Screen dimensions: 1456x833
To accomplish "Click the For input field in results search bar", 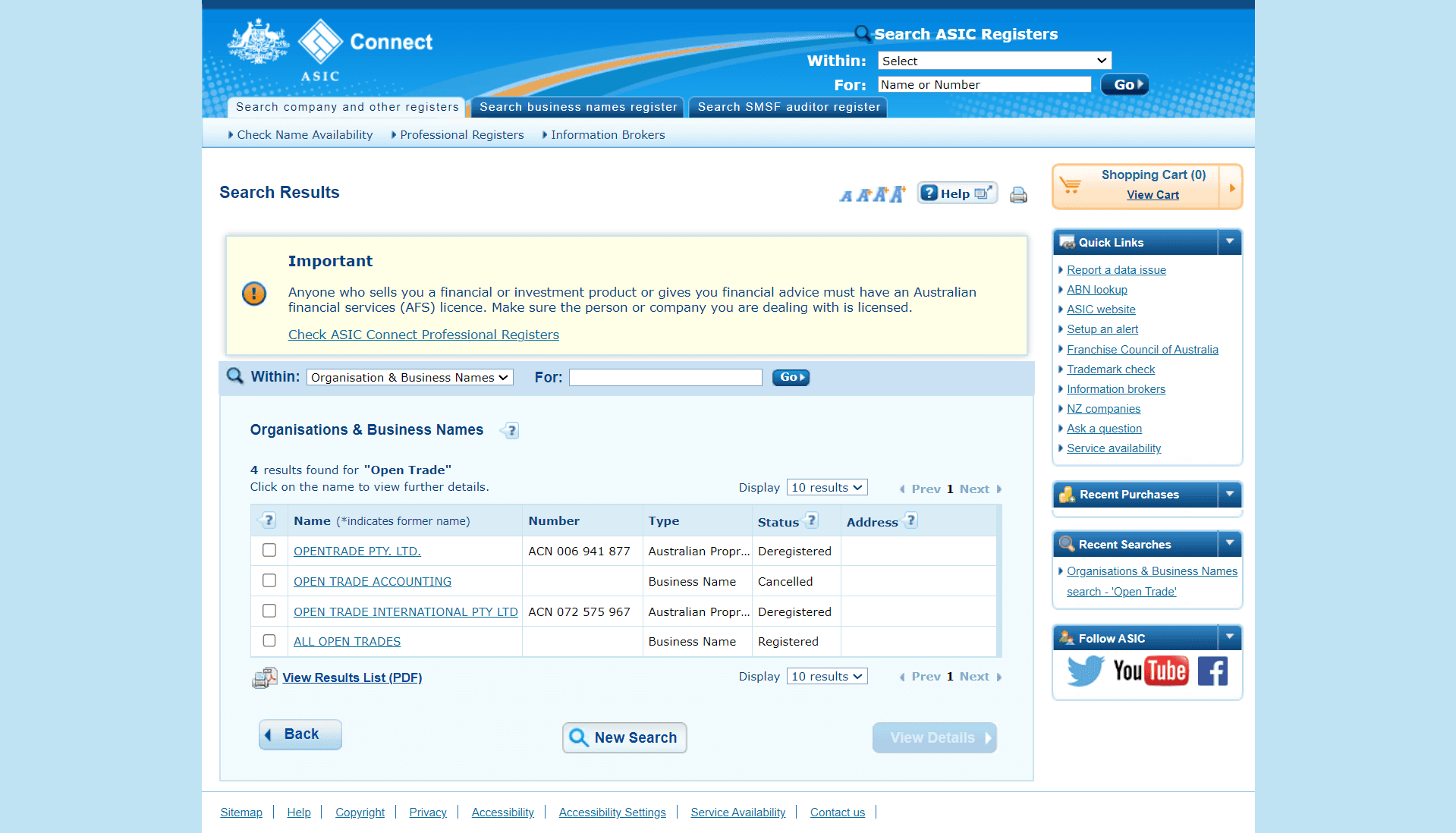I will (665, 377).
